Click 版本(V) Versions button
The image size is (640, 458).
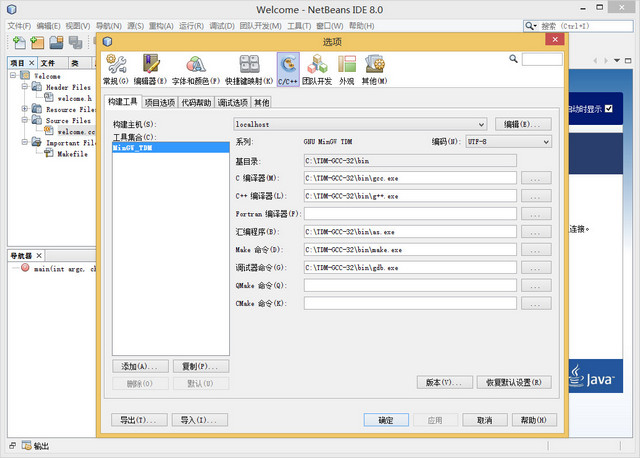coord(445,382)
